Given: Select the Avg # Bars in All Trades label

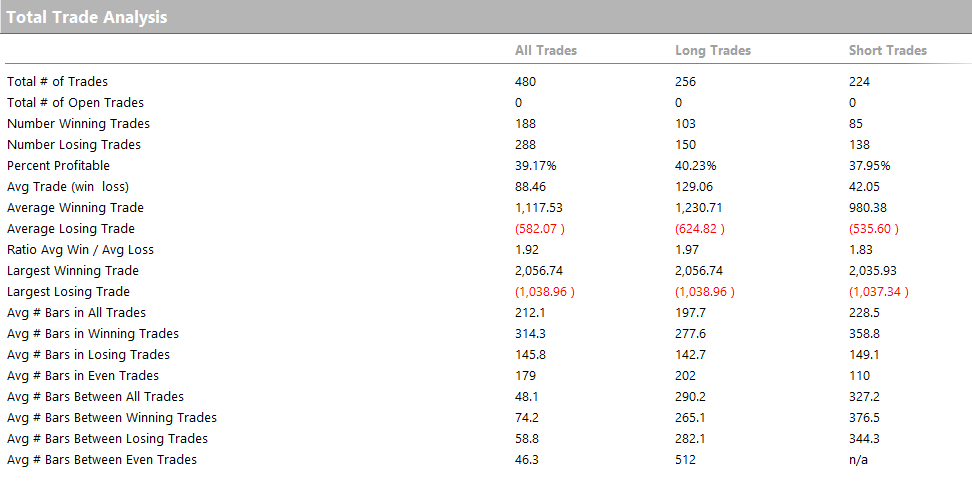Looking at the screenshot, I should tap(76, 313).
